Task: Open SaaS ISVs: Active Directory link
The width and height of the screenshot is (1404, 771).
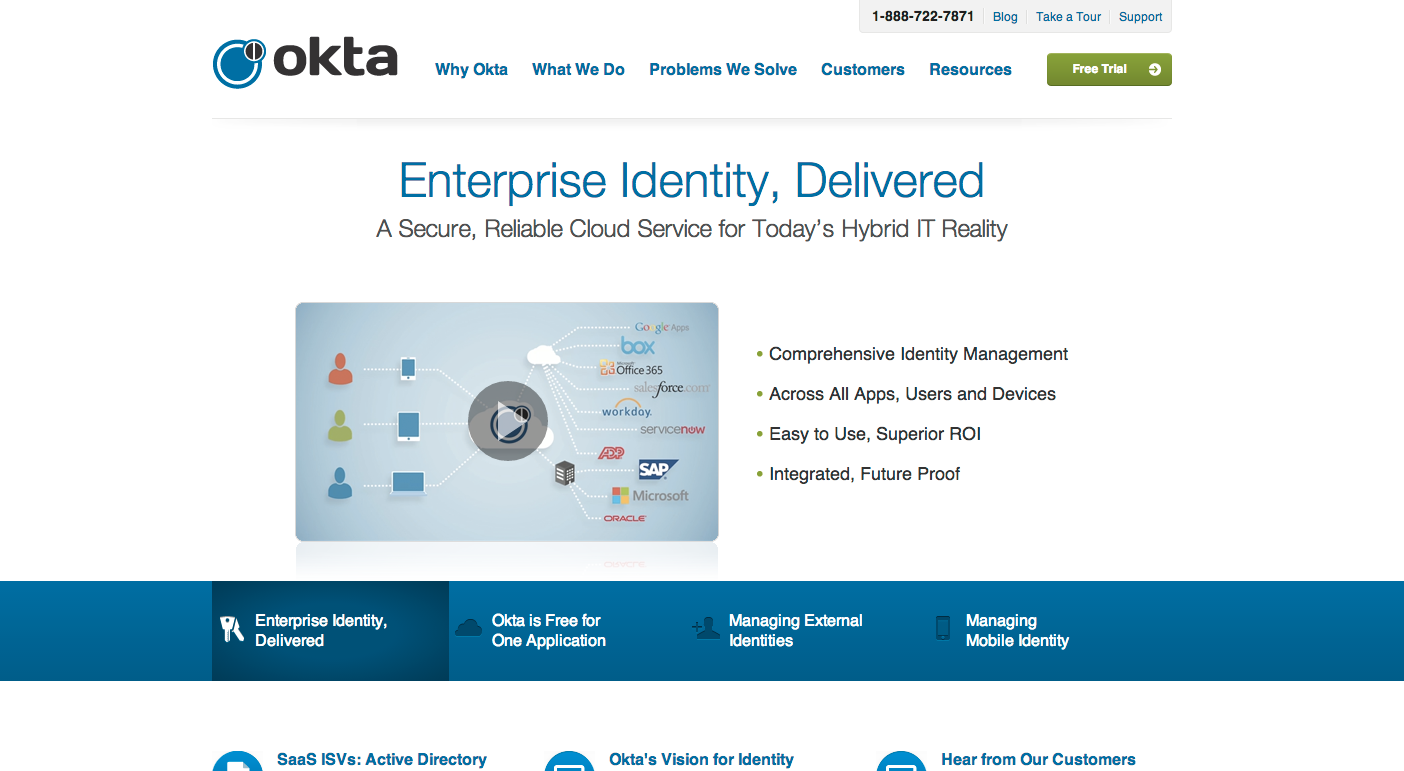Action: pyautogui.click(x=382, y=760)
